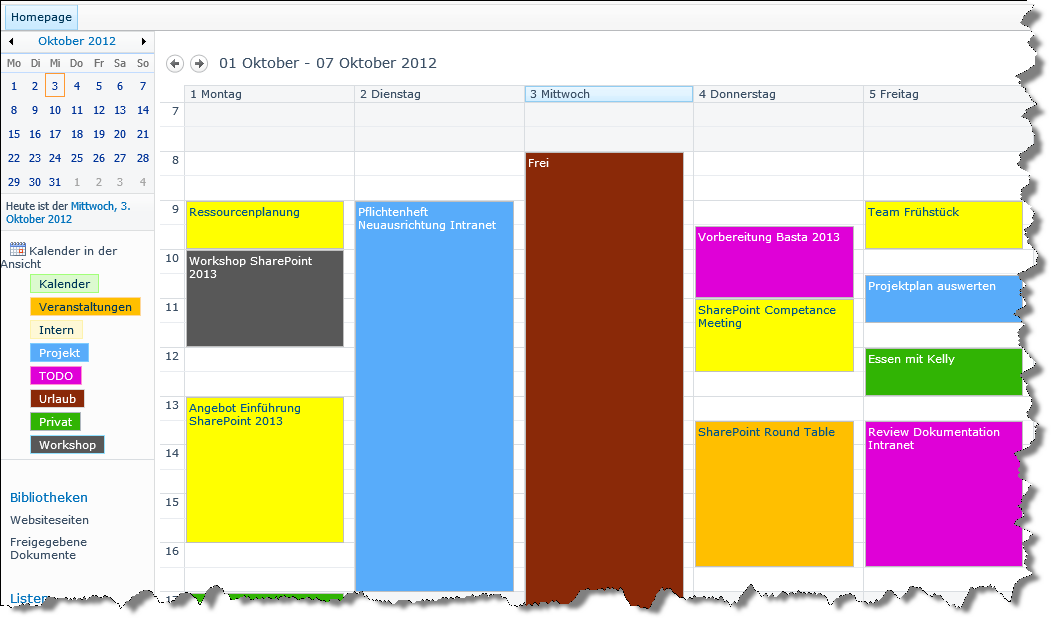The height and width of the screenshot is (618, 1051).
Task: Toggle the TODO calendar overlay
Action: (55, 375)
